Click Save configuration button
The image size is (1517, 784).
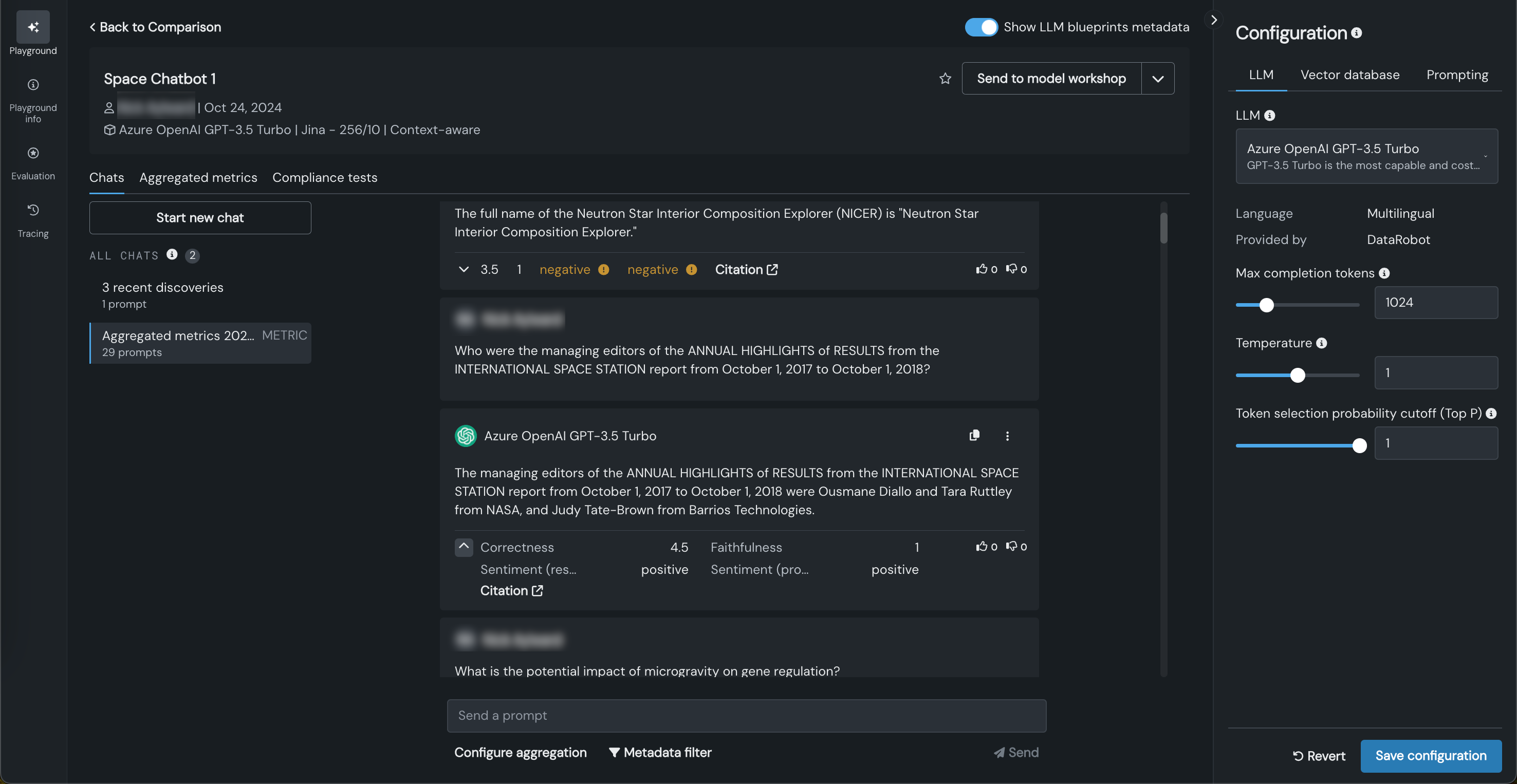(1431, 756)
